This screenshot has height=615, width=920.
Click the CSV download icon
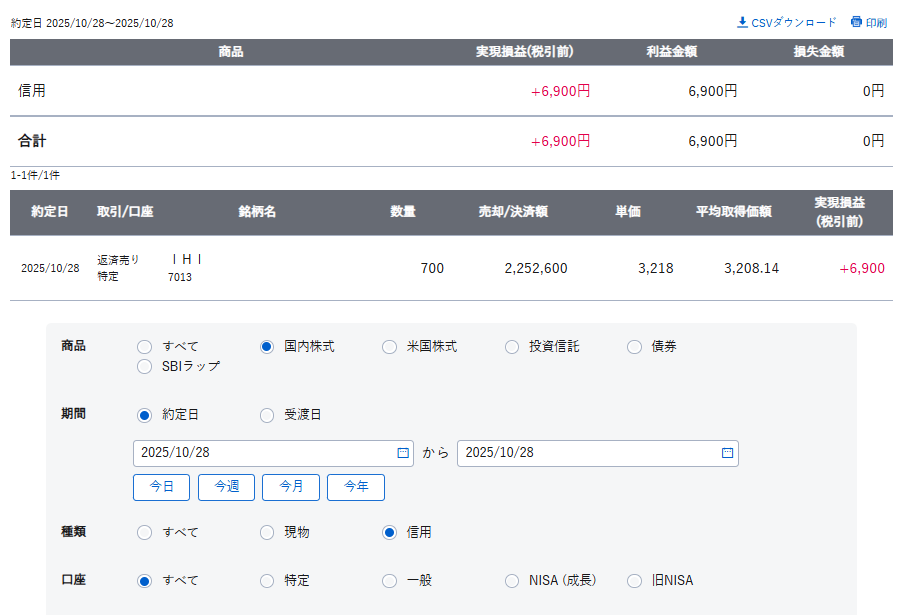coord(742,22)
